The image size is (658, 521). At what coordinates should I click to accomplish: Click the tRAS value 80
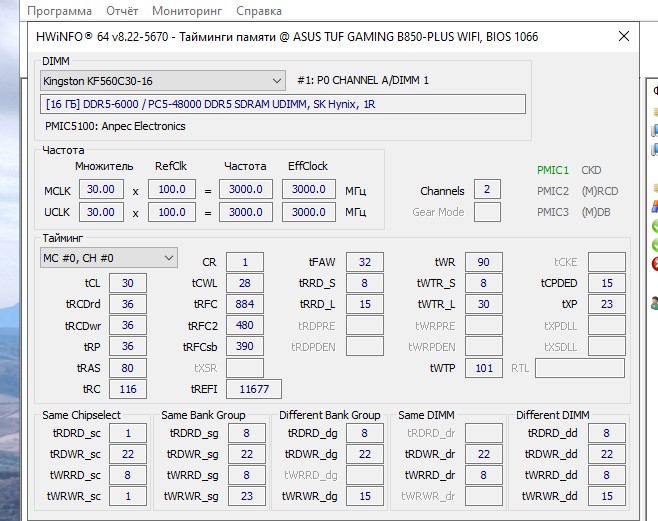128,368
